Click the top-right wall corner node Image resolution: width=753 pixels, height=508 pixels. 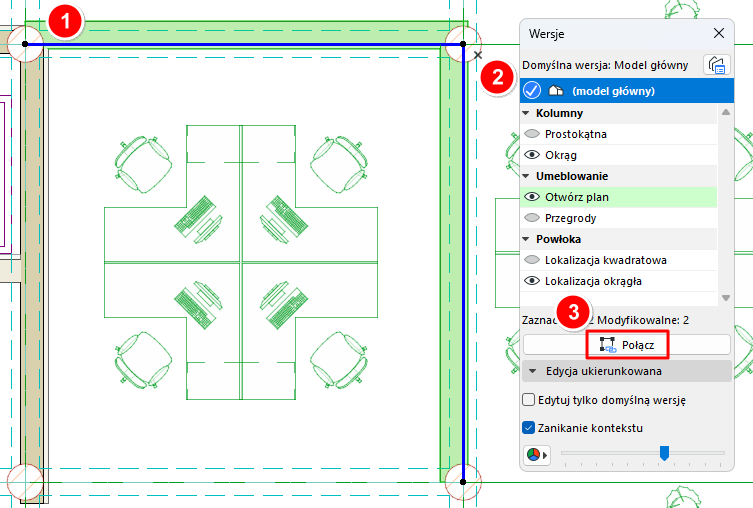click(x=463, y=44)
